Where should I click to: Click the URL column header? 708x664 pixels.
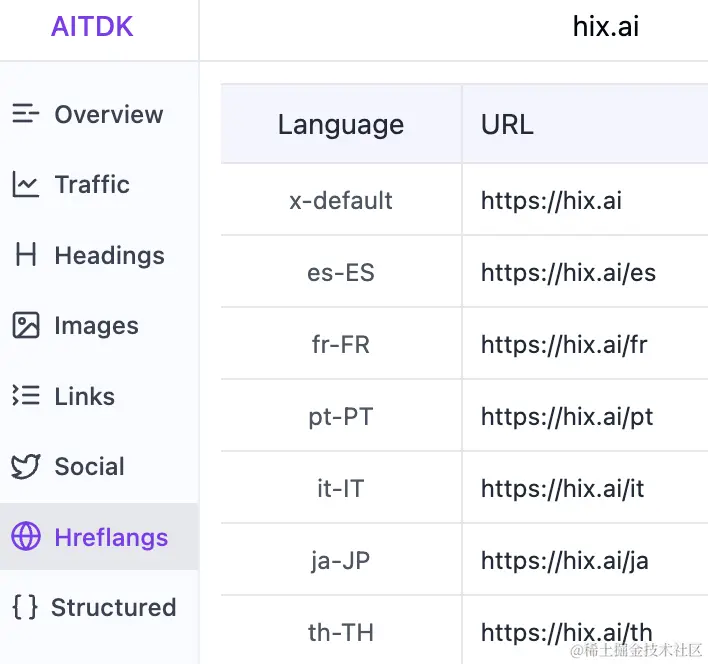(507, 124)
